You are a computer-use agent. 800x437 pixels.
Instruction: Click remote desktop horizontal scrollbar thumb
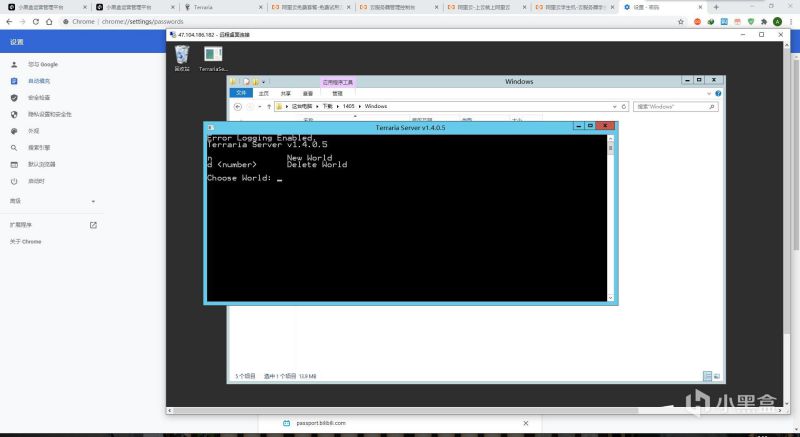pos(406,410)
